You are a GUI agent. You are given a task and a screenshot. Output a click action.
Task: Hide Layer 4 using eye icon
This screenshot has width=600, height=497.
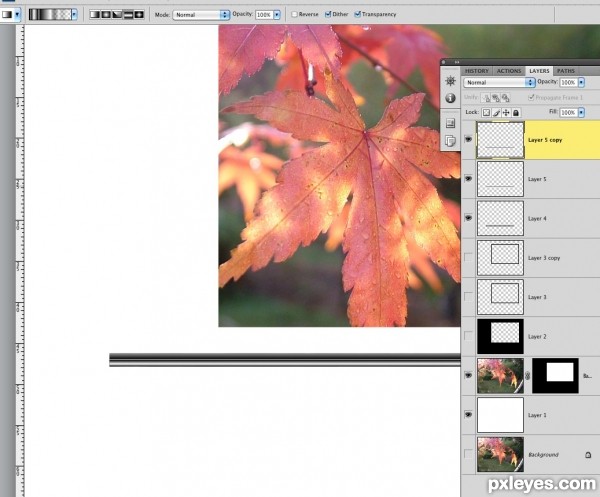(x=468, y=218)
